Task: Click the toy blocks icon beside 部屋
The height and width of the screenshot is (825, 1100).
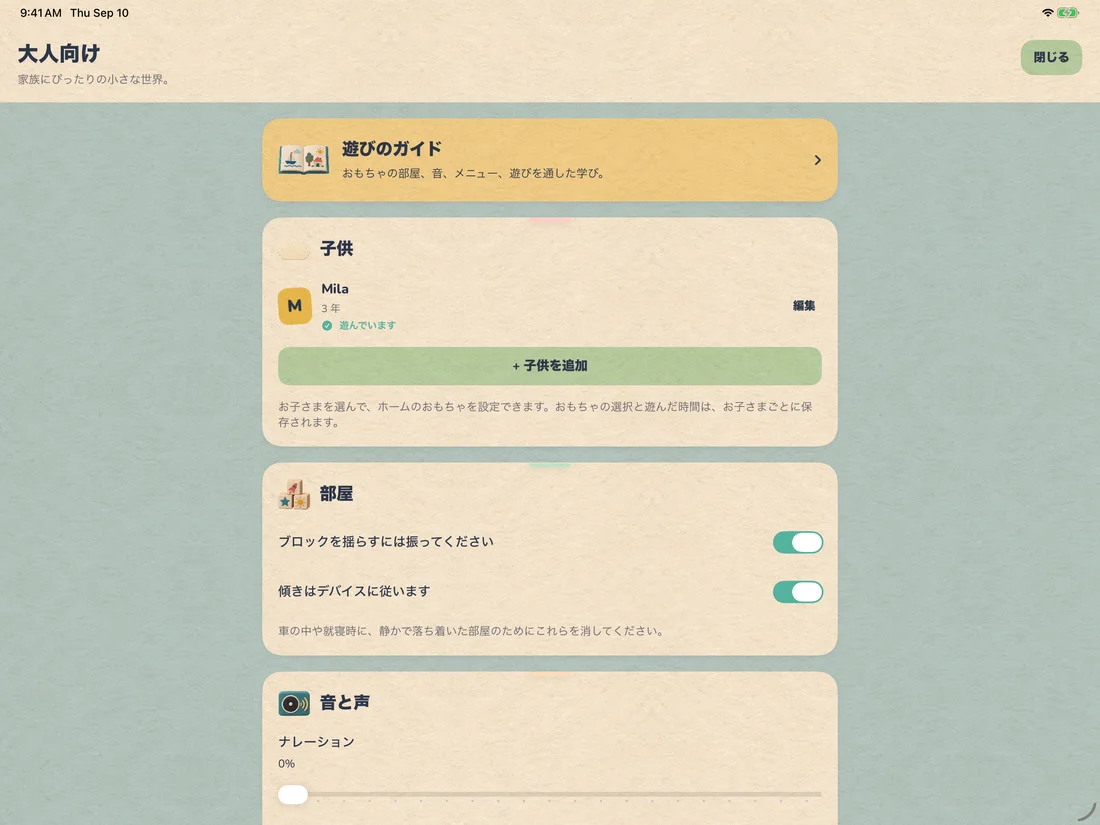Action: click(x=295, y=494)
